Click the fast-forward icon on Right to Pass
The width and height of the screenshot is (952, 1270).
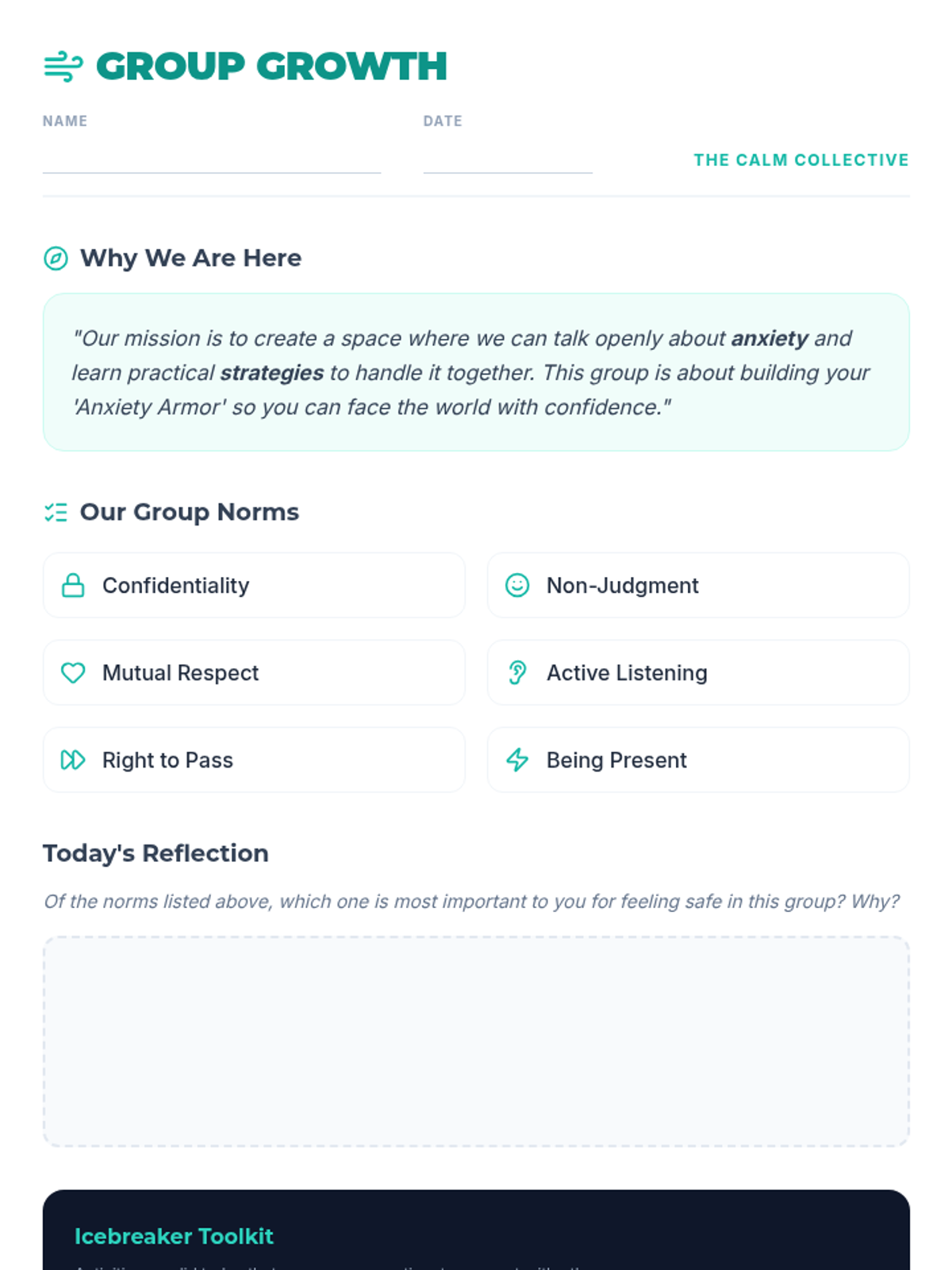point(73,760)
